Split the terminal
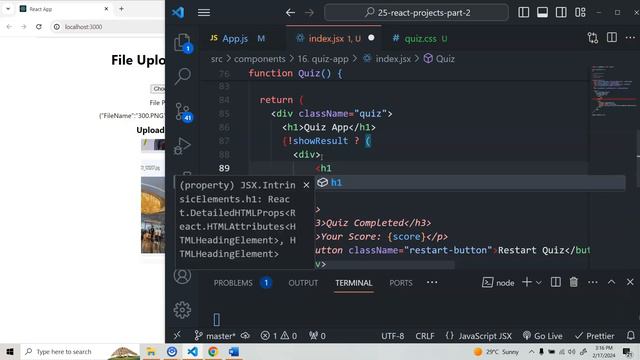 point(556,282)
